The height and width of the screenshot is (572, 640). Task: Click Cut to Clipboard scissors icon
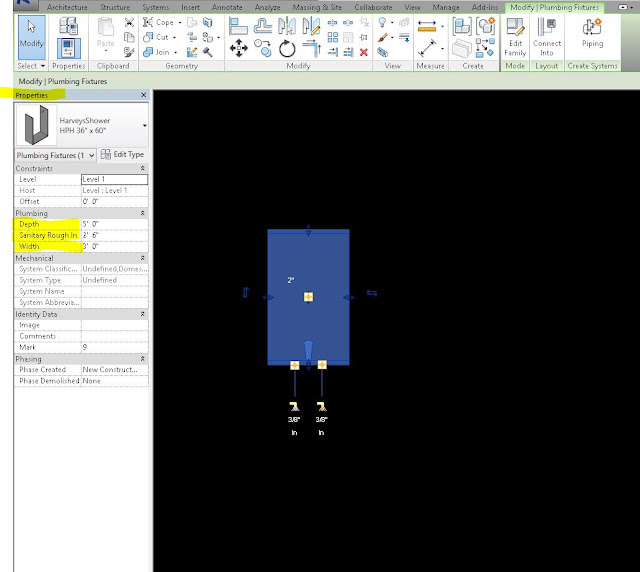129,22
